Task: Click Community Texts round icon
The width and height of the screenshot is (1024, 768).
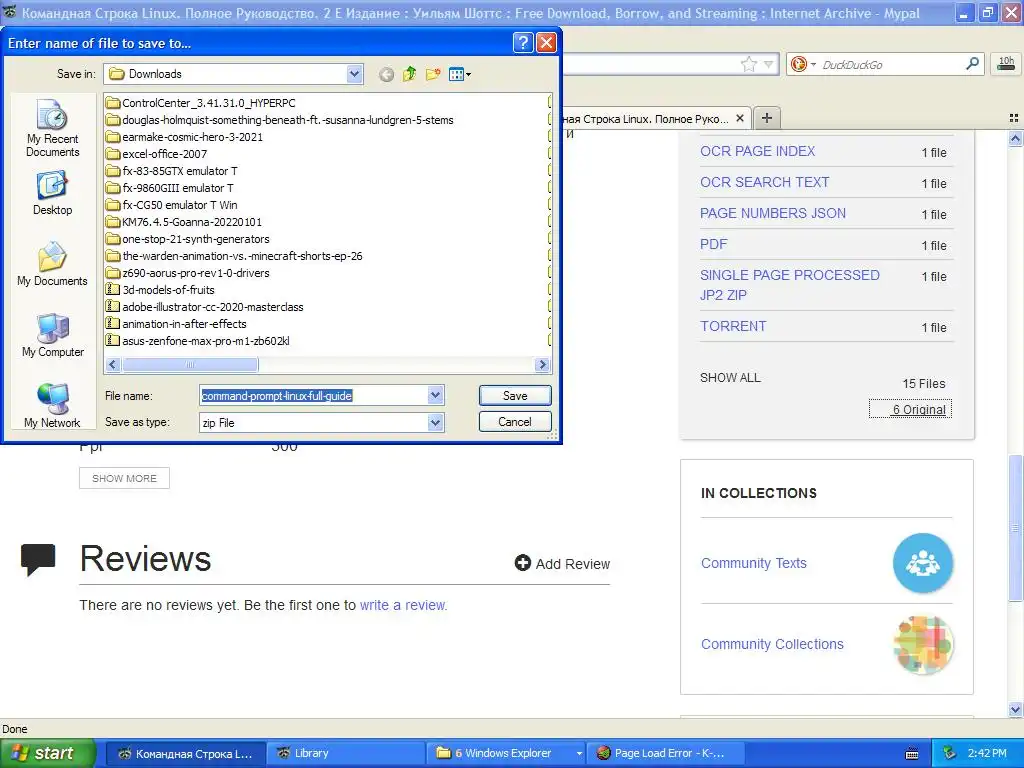Action: [x=923, y=563]
